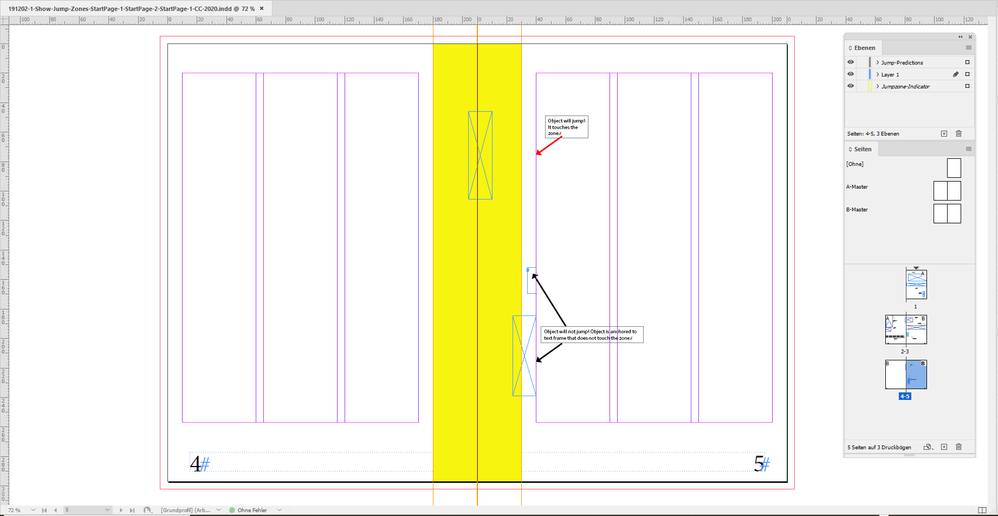Hide the Jumpzone-Indicator layer
The image size is (998, 516).
pyautogui.click(x=850, y=86)
